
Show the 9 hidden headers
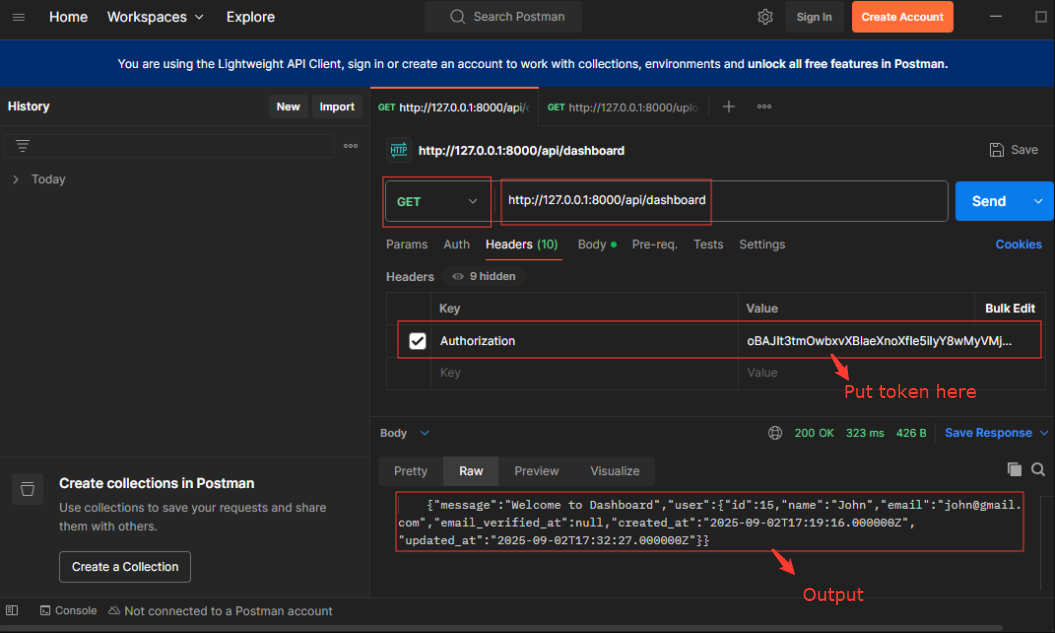click(484, 276)
